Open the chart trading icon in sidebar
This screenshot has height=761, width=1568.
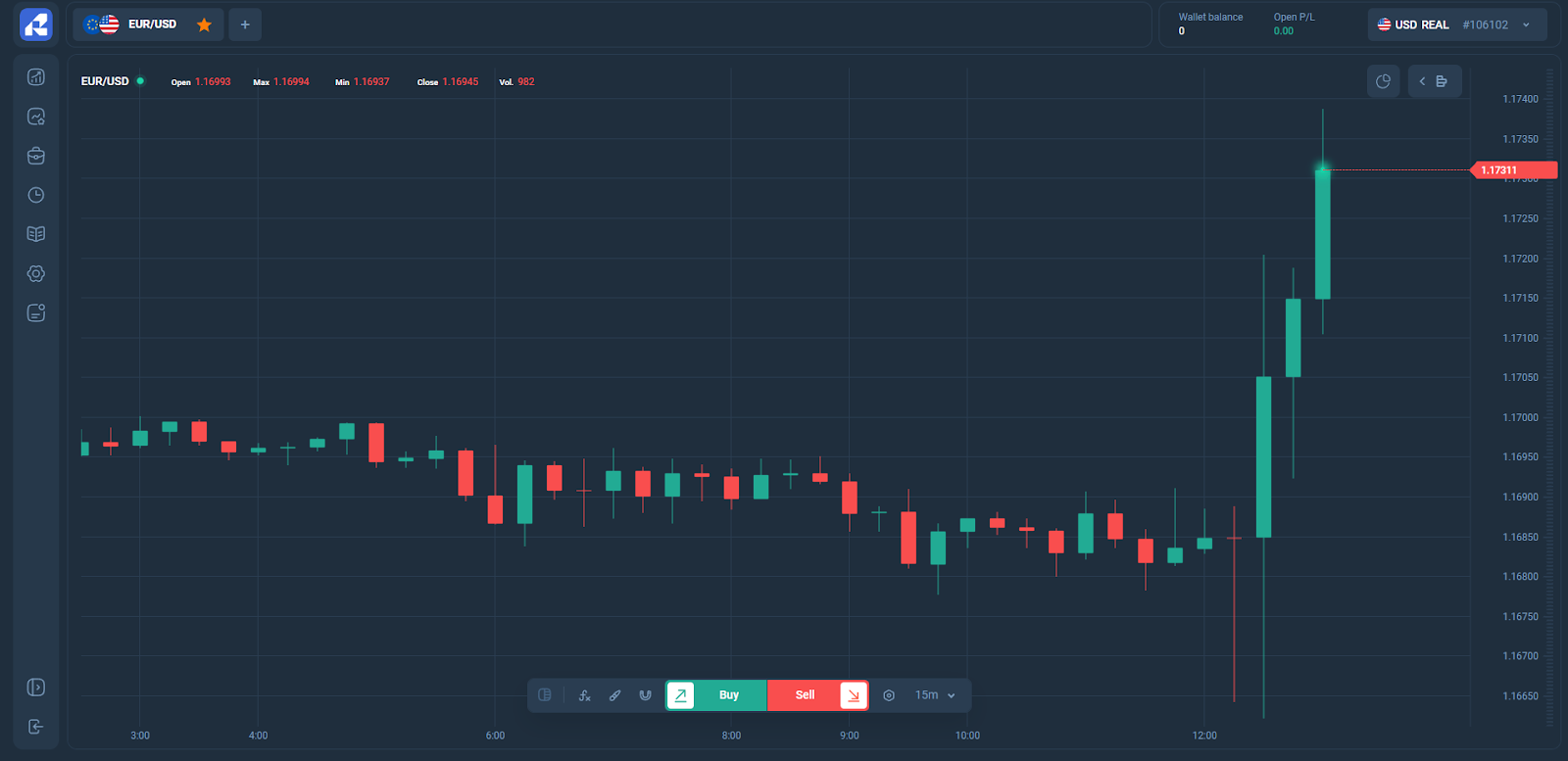pyautogui.click(x=36, y=77)
